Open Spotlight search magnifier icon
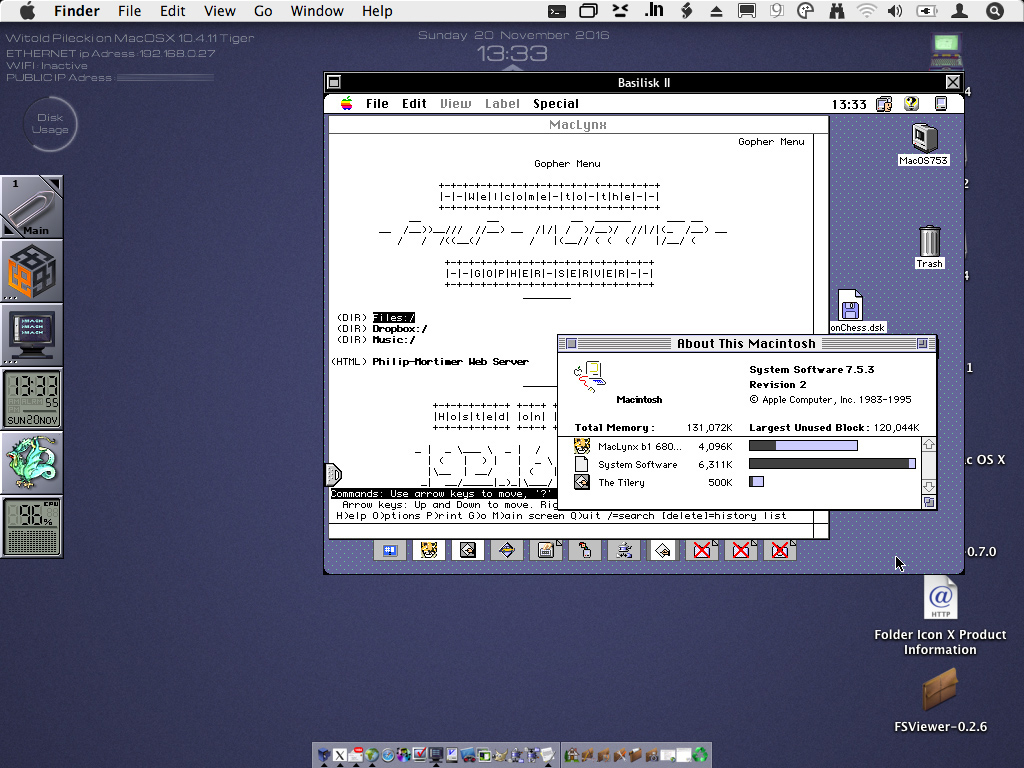Screen dimensions: 1024x768 pyautogui.click(x=995, y=11)
